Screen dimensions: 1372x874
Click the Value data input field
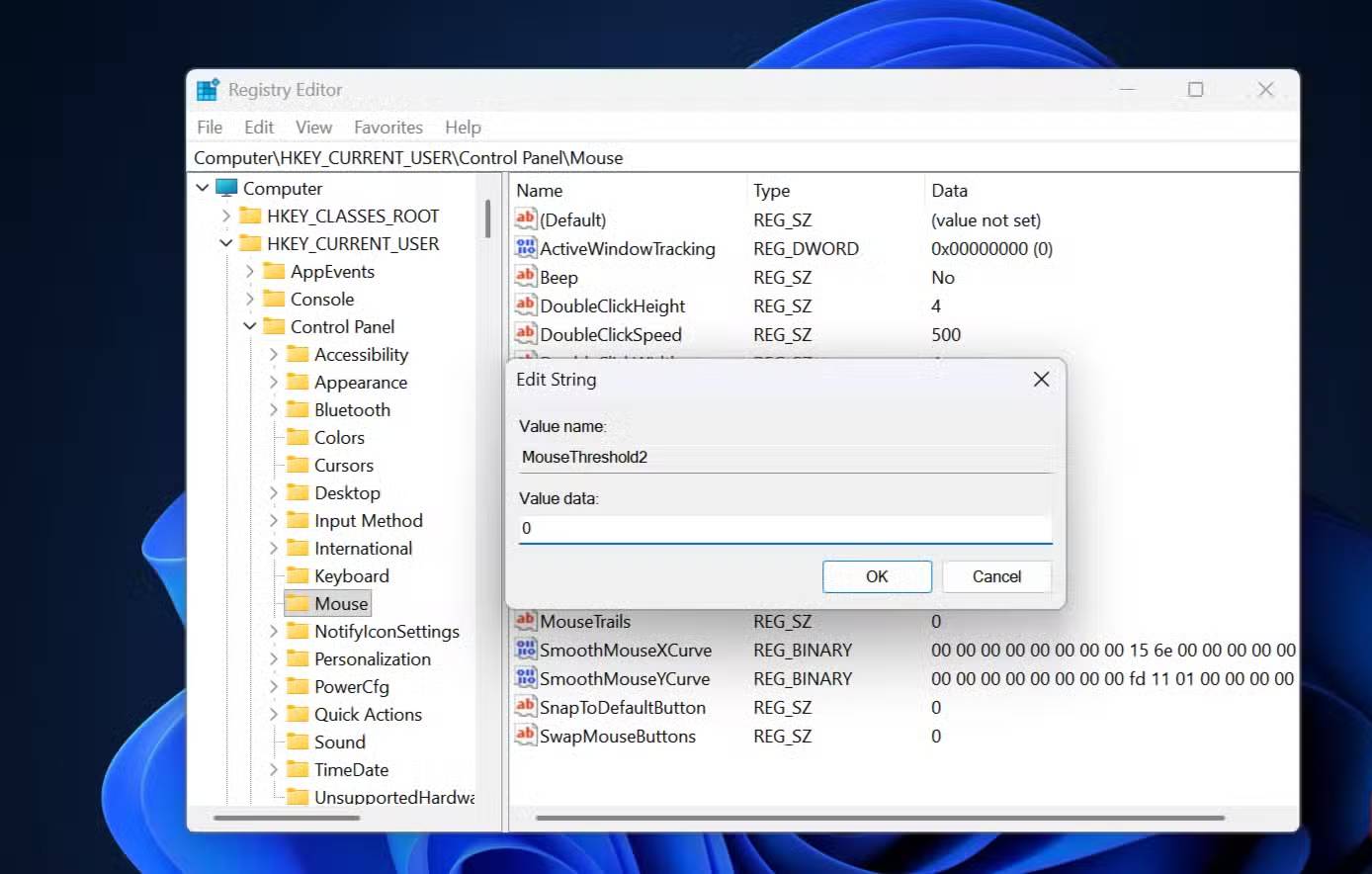tap(785, 528)
